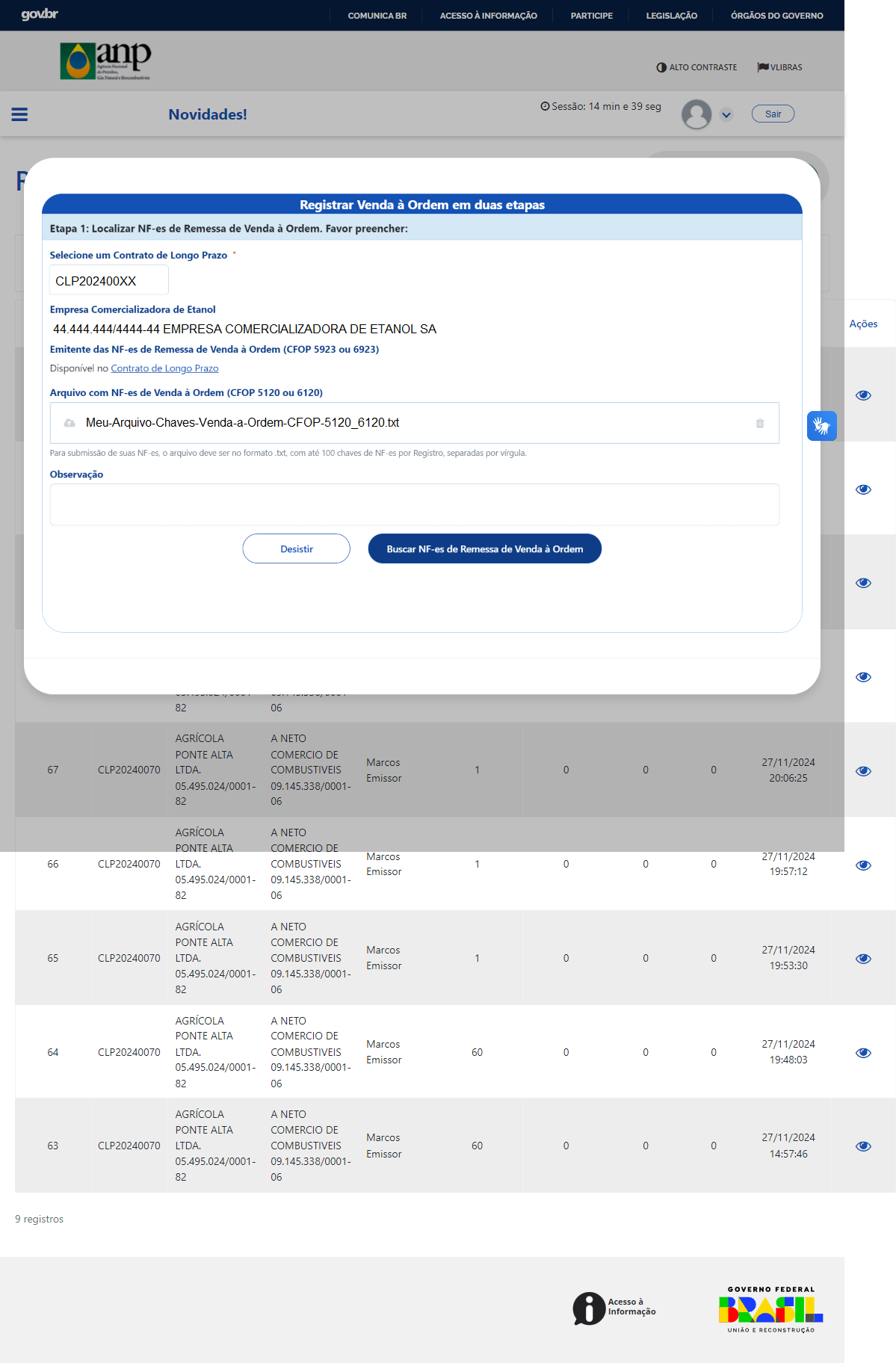View record 66 with the eye icon
Screen dimensions: 896x1363
click(863, 865)
